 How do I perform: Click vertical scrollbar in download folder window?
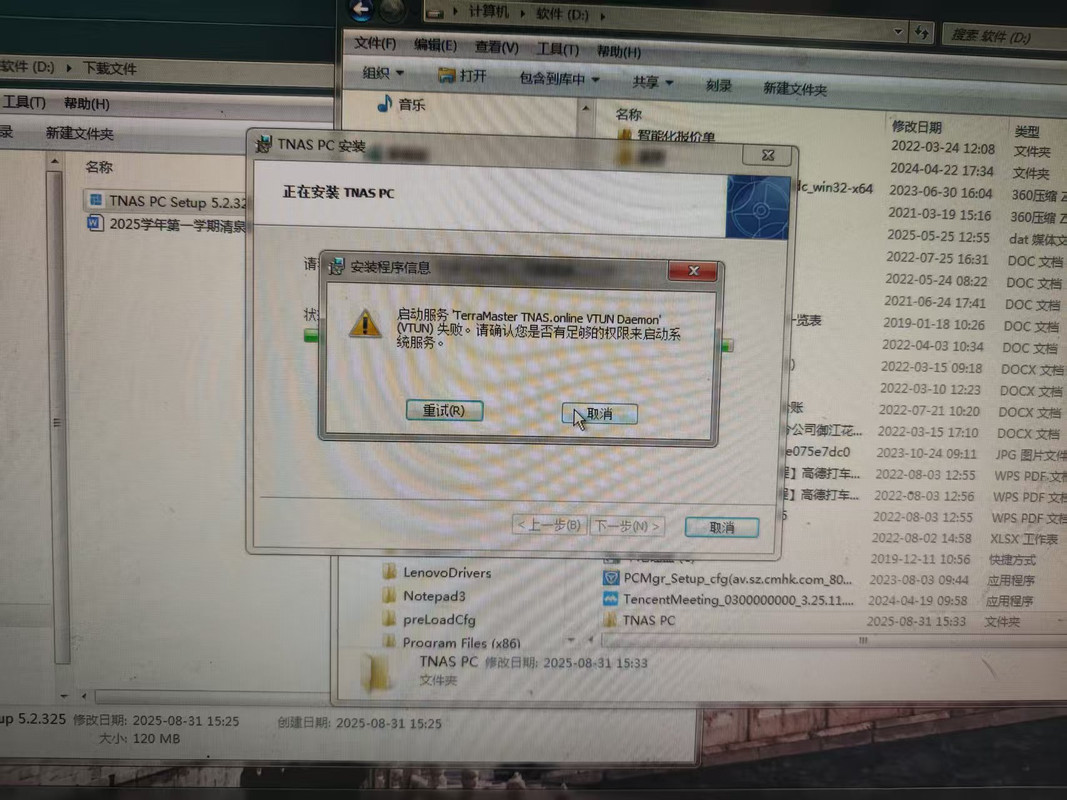(58, 415)
